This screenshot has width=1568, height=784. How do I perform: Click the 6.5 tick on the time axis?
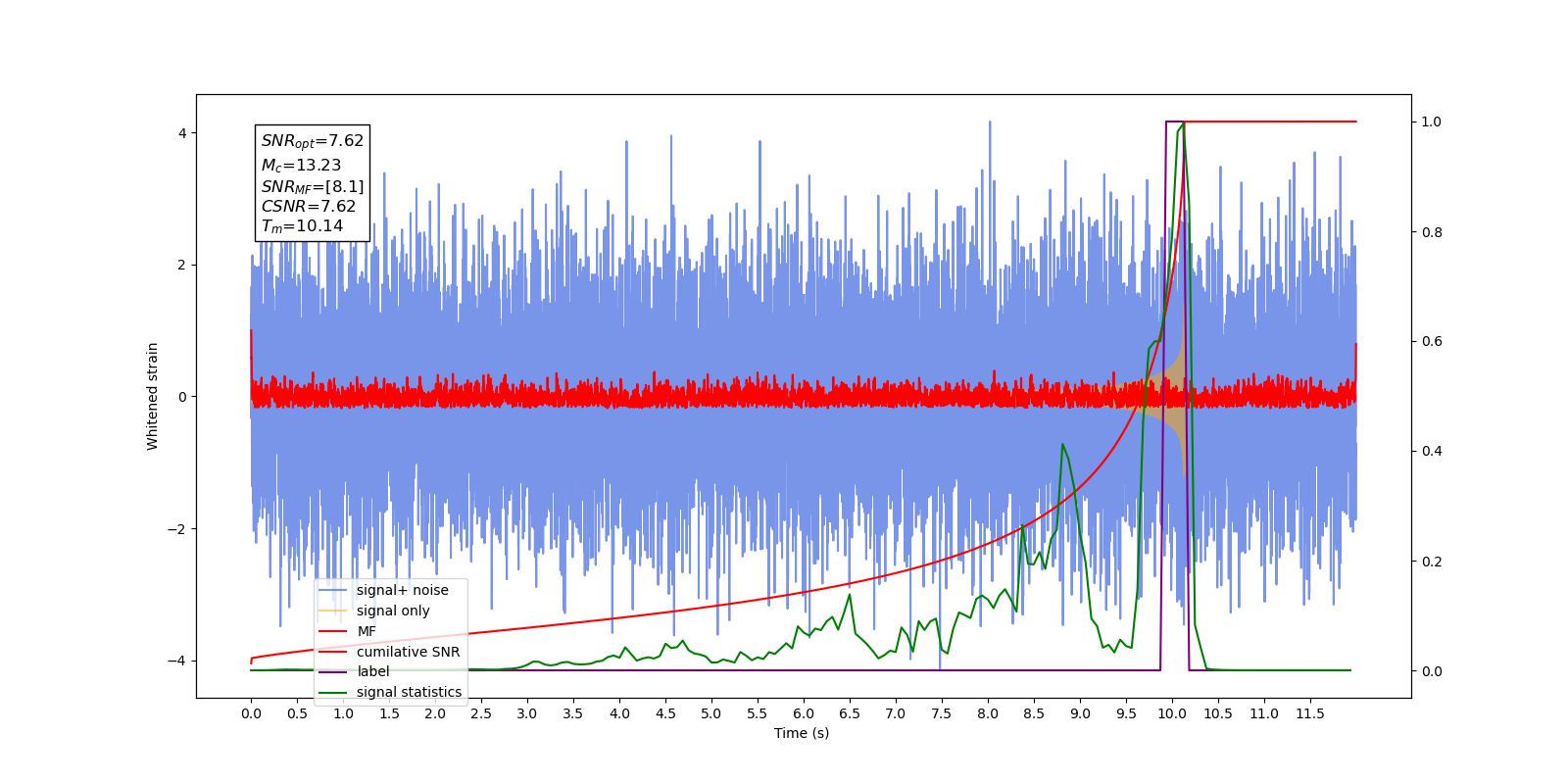click(850, 713)
